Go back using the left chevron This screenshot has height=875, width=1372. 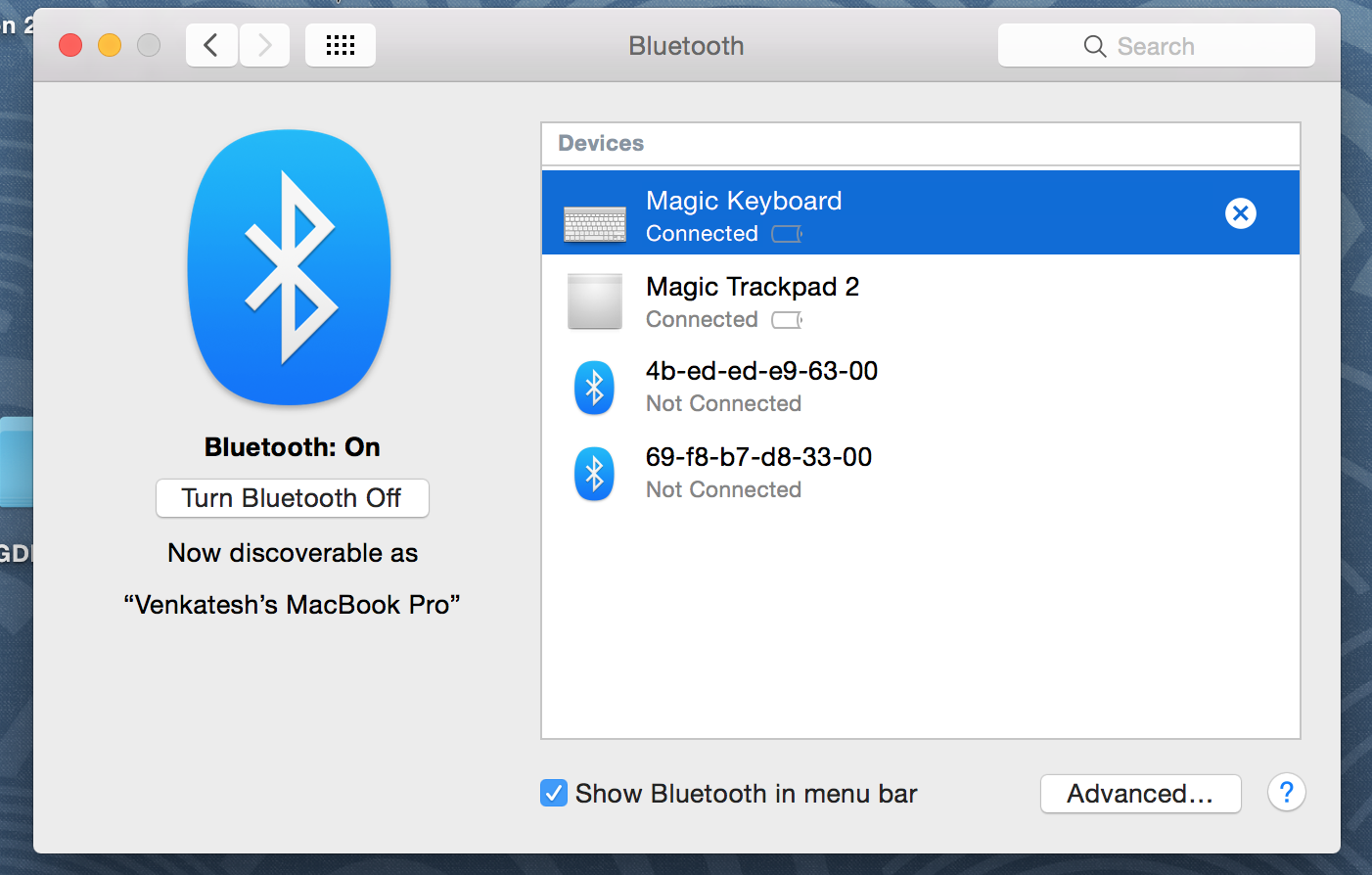pos(211,45)
